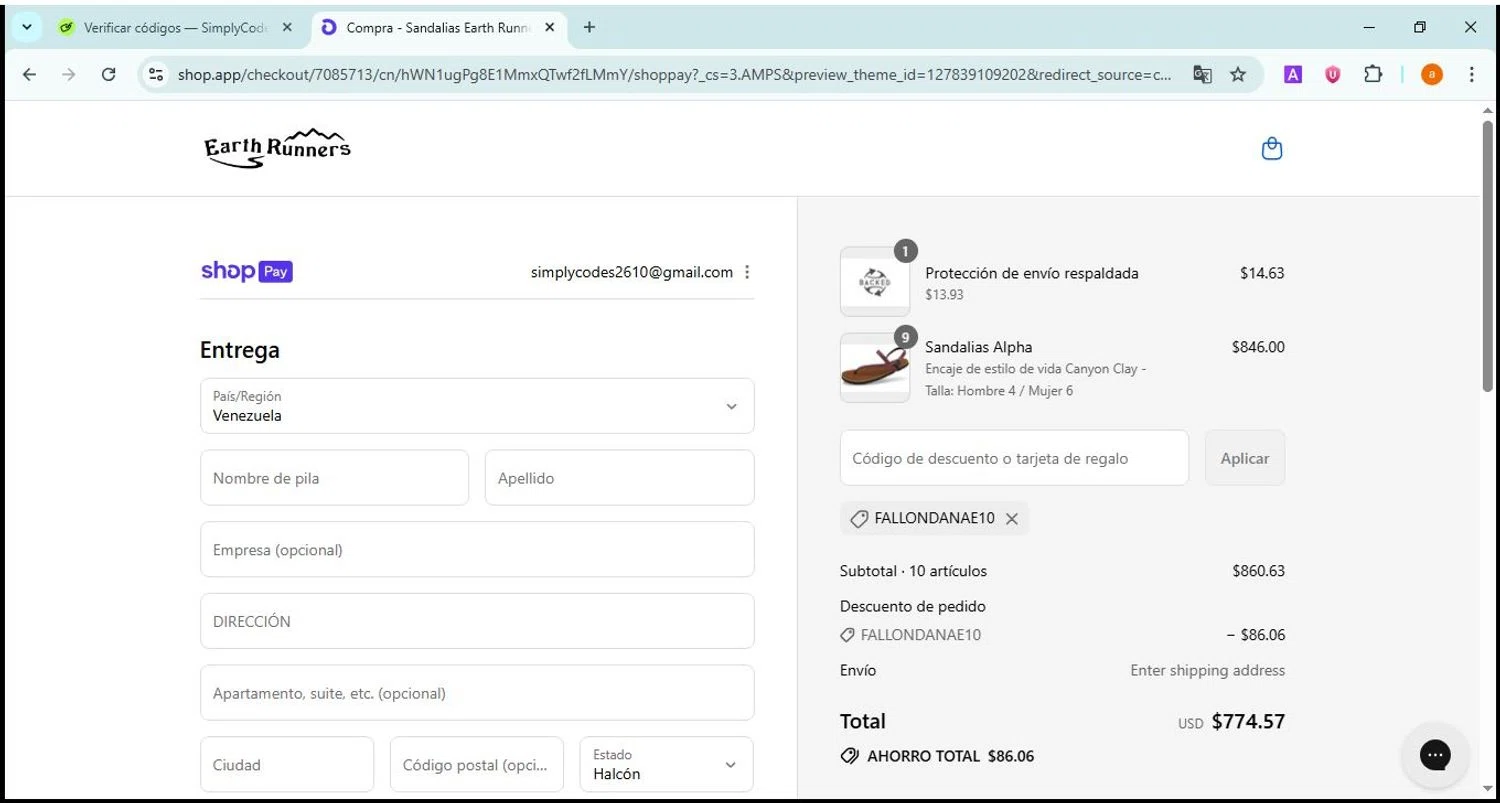Click the AHORRO TOTAL $86.06 text
This screenshot has width=1500, height=803.
point(950,756)
